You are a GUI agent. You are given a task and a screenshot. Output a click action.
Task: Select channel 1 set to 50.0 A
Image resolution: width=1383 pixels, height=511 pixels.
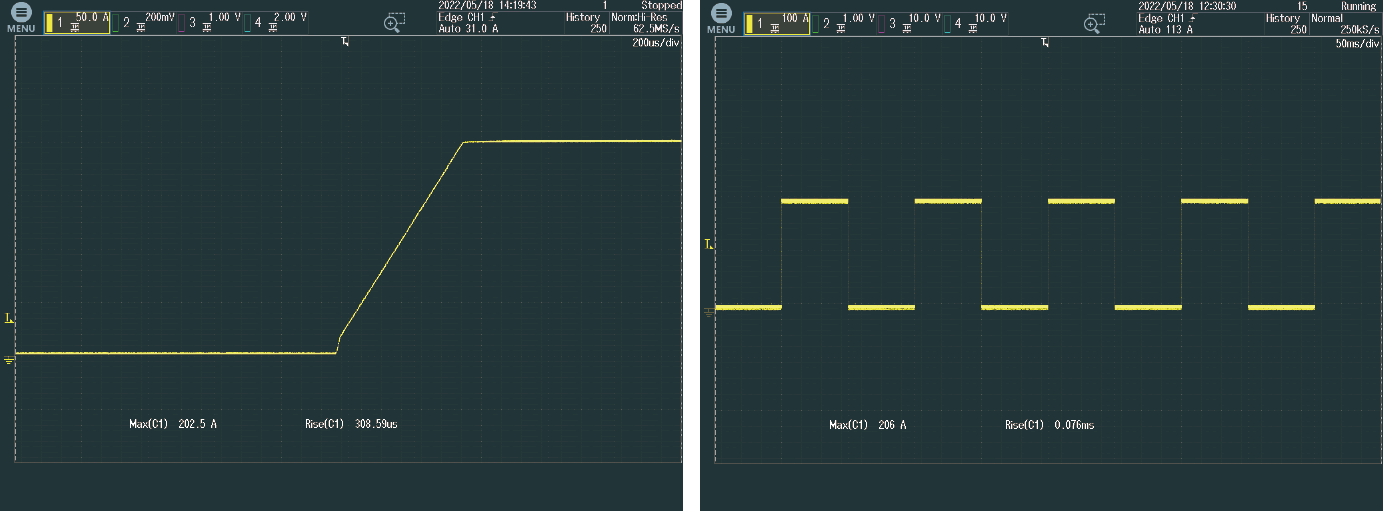pyautogui.click(x=77, y=22)
